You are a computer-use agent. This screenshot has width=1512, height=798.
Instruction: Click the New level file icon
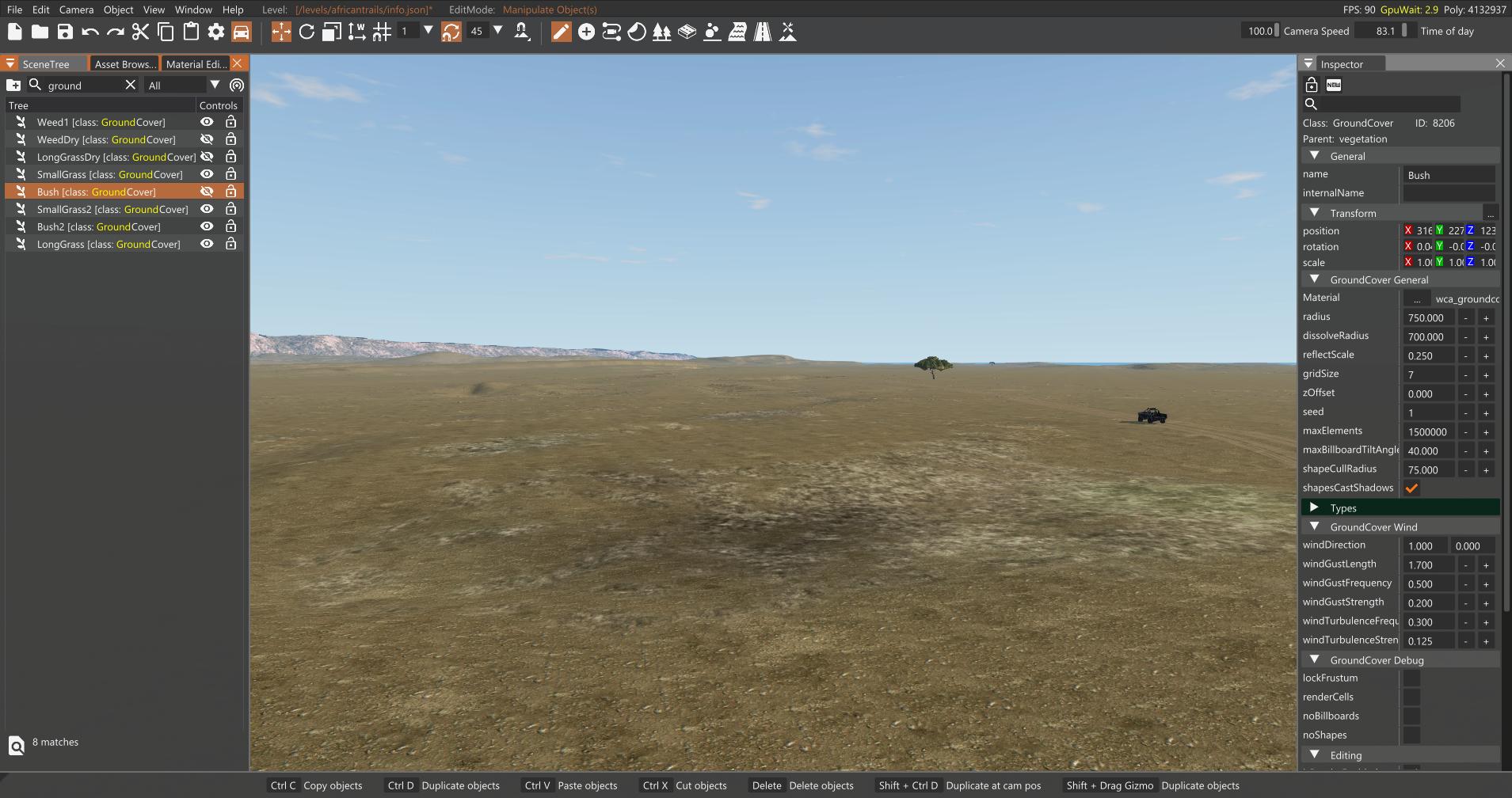click(x=15, y=32)
